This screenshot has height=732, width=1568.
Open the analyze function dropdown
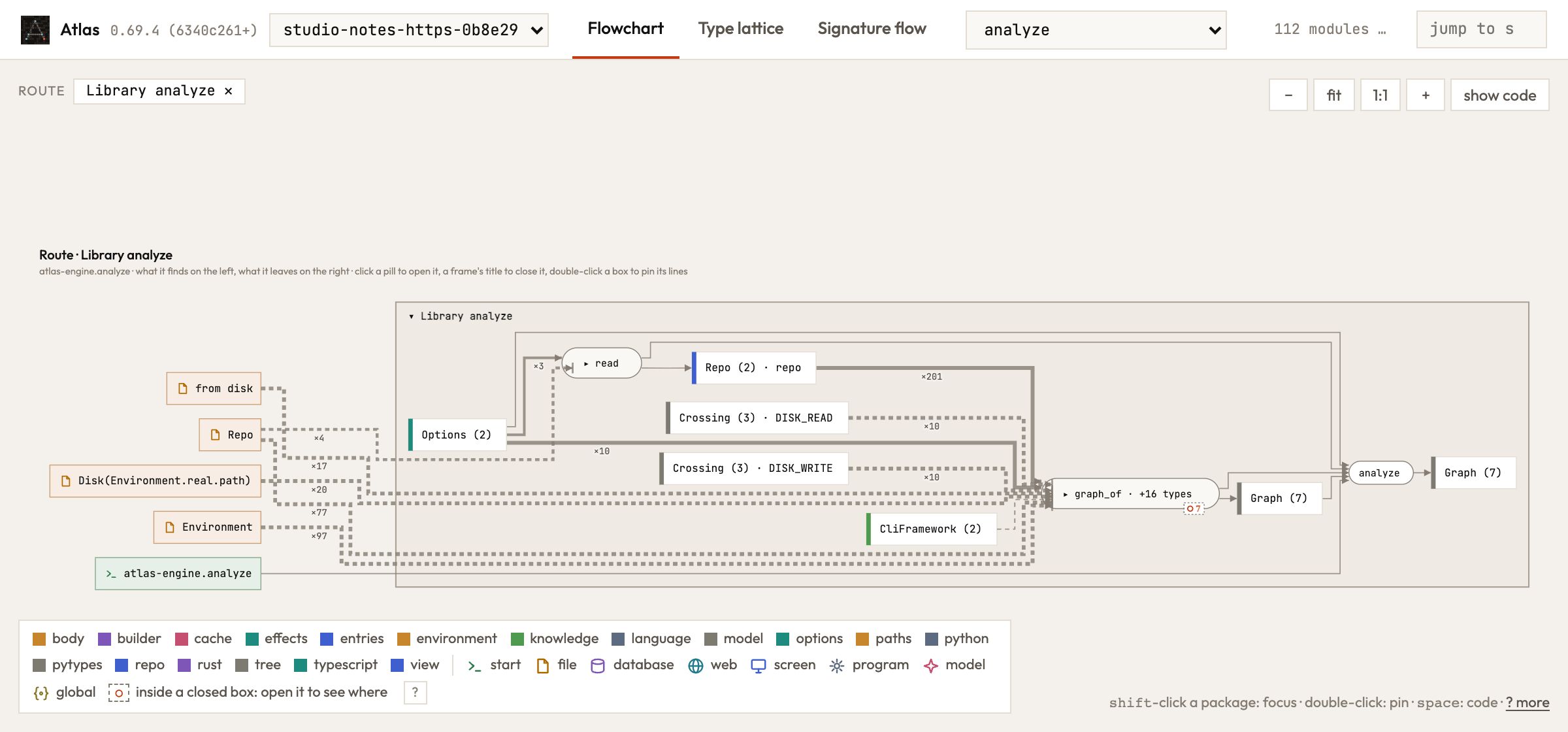pos(1096,30)
